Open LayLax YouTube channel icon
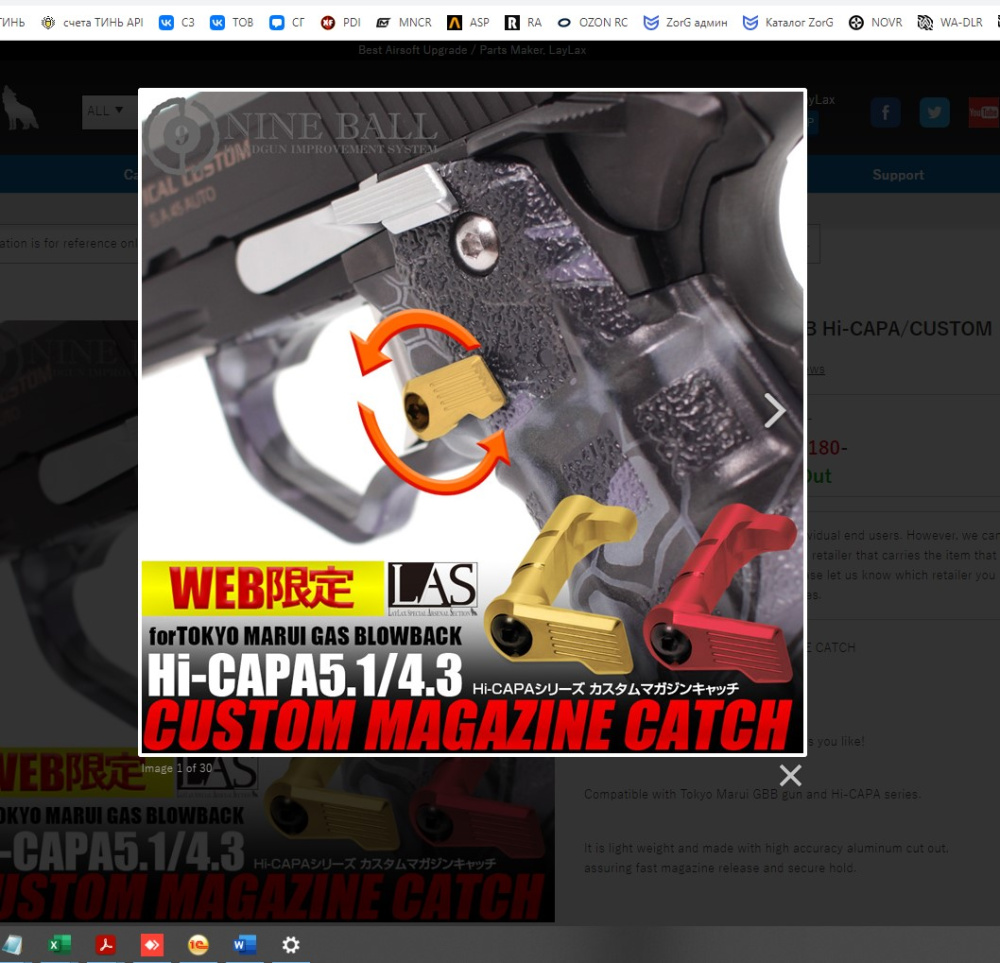Screen dimensions: 1000x963 click(x=984, y=113)
